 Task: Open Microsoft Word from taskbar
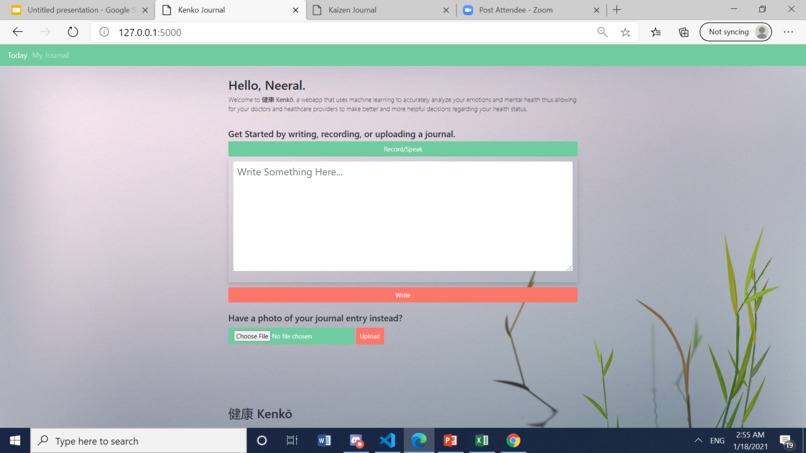pos(324,441)
